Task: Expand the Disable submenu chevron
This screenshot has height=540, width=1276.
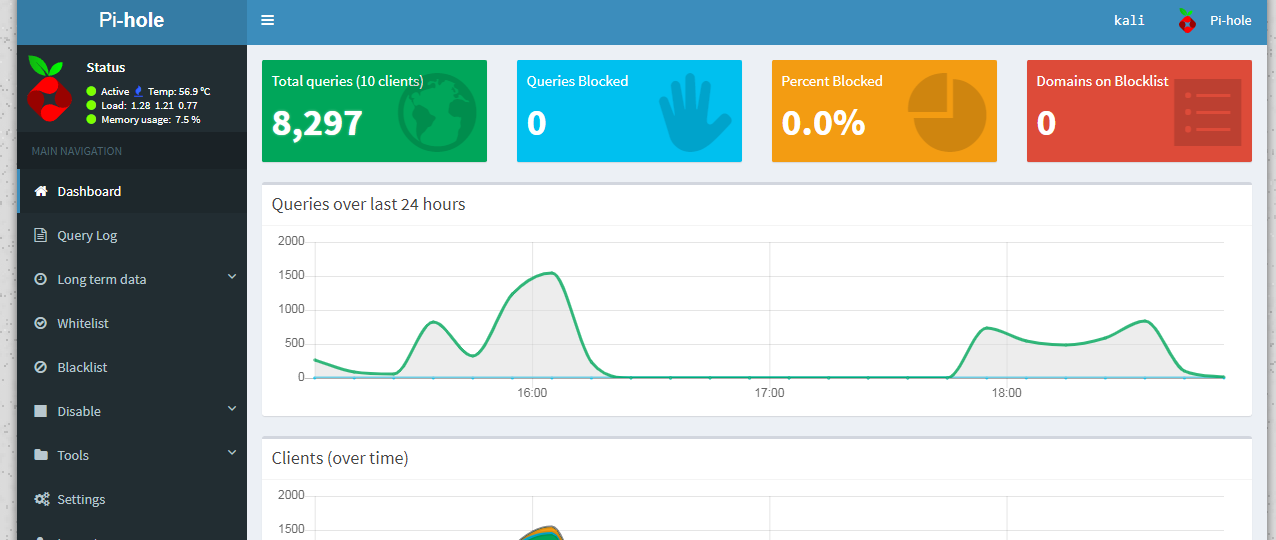Action: pos(232,409)
